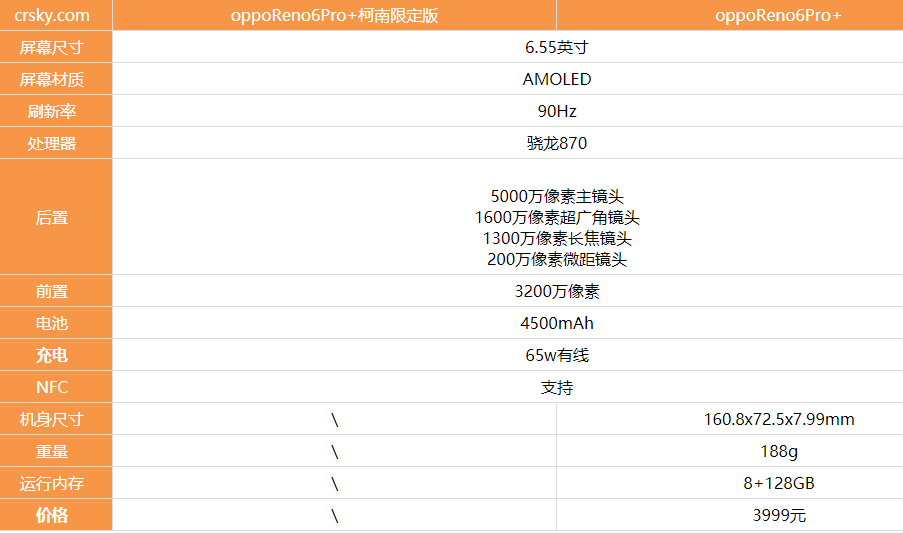The width and height of the screenshot is (903, 533).
Task: Click the backslash in the 重量 row
Action: [x=335, y=452]
